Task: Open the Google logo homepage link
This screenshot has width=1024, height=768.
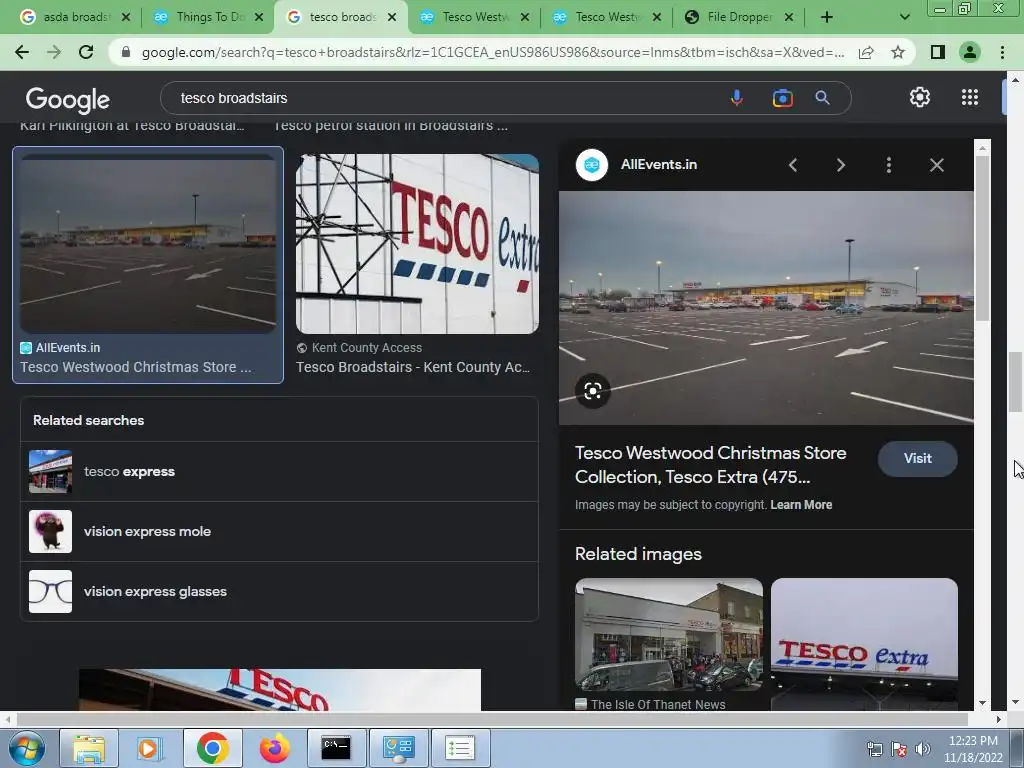Action: tap(68, 99)
